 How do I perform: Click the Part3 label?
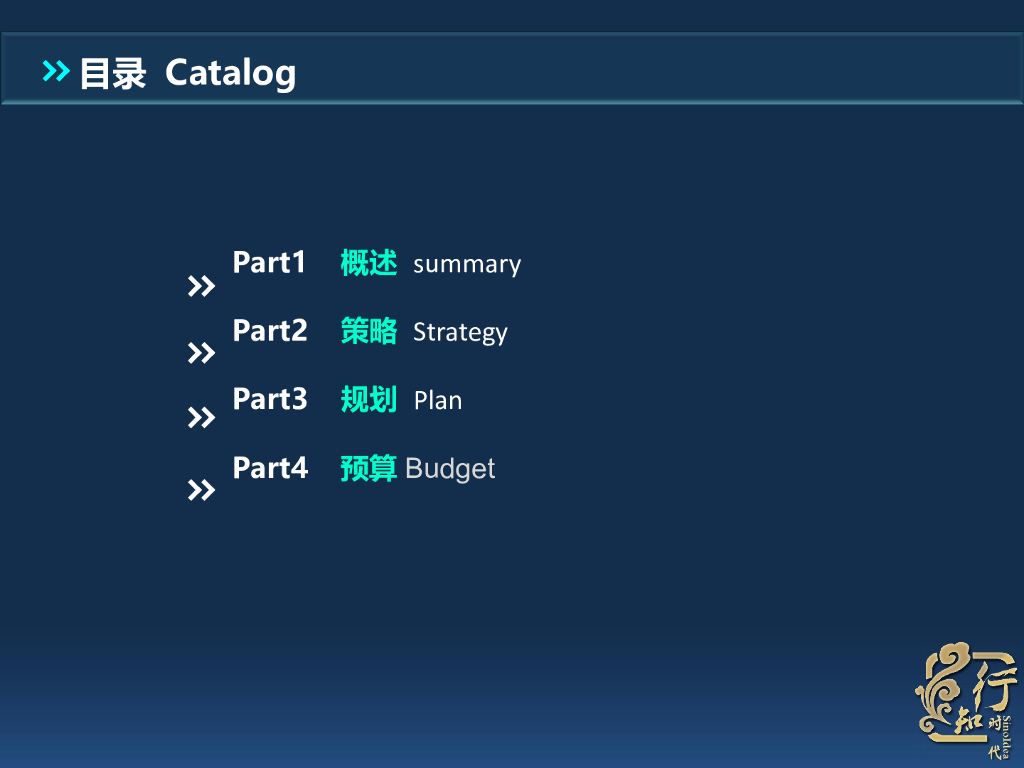coord(269,399)
